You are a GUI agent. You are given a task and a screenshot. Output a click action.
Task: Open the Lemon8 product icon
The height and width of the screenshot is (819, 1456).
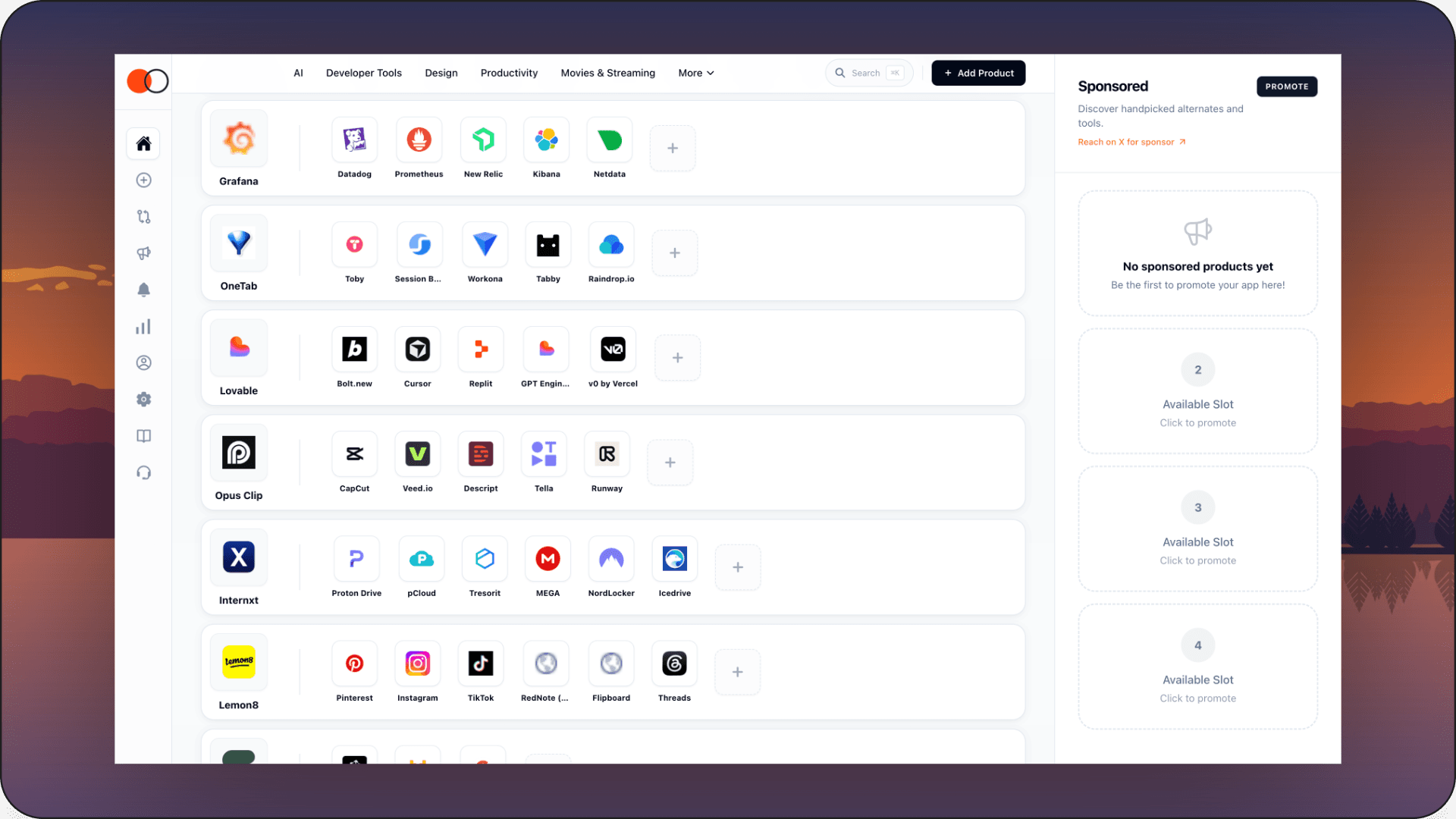[x=239, y=662]
